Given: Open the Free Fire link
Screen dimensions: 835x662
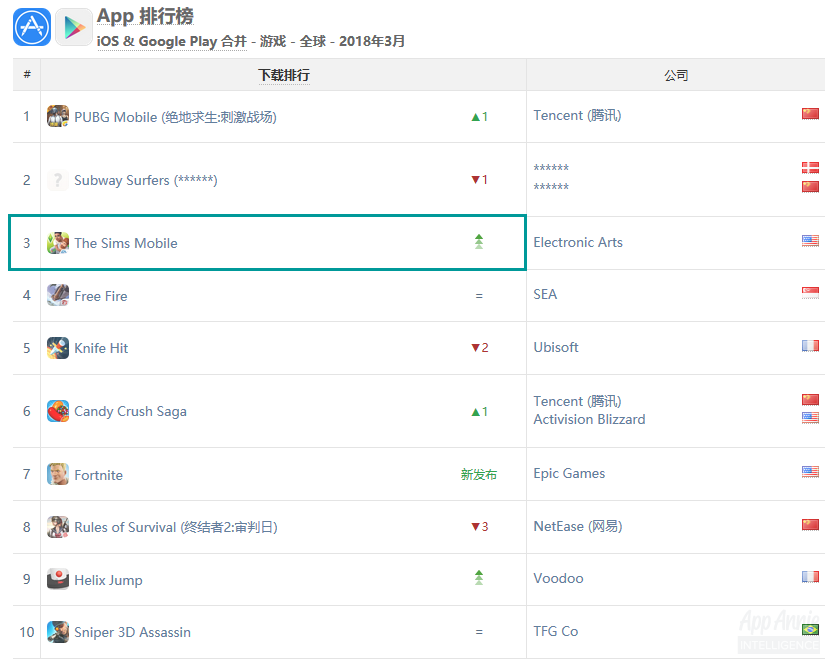Looking at the screenshot, I should 101,296.
